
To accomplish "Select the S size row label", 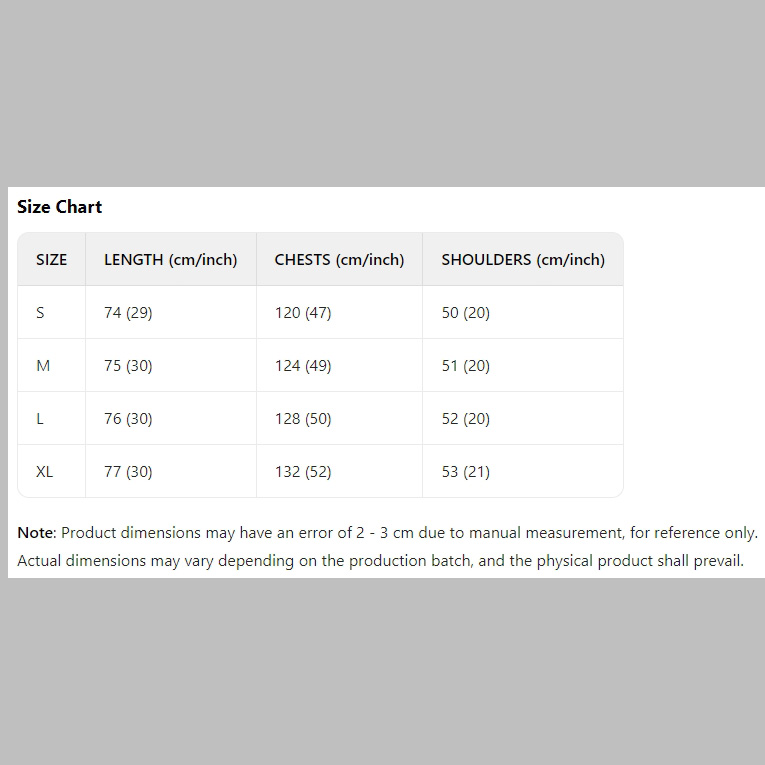I will 40,313.
